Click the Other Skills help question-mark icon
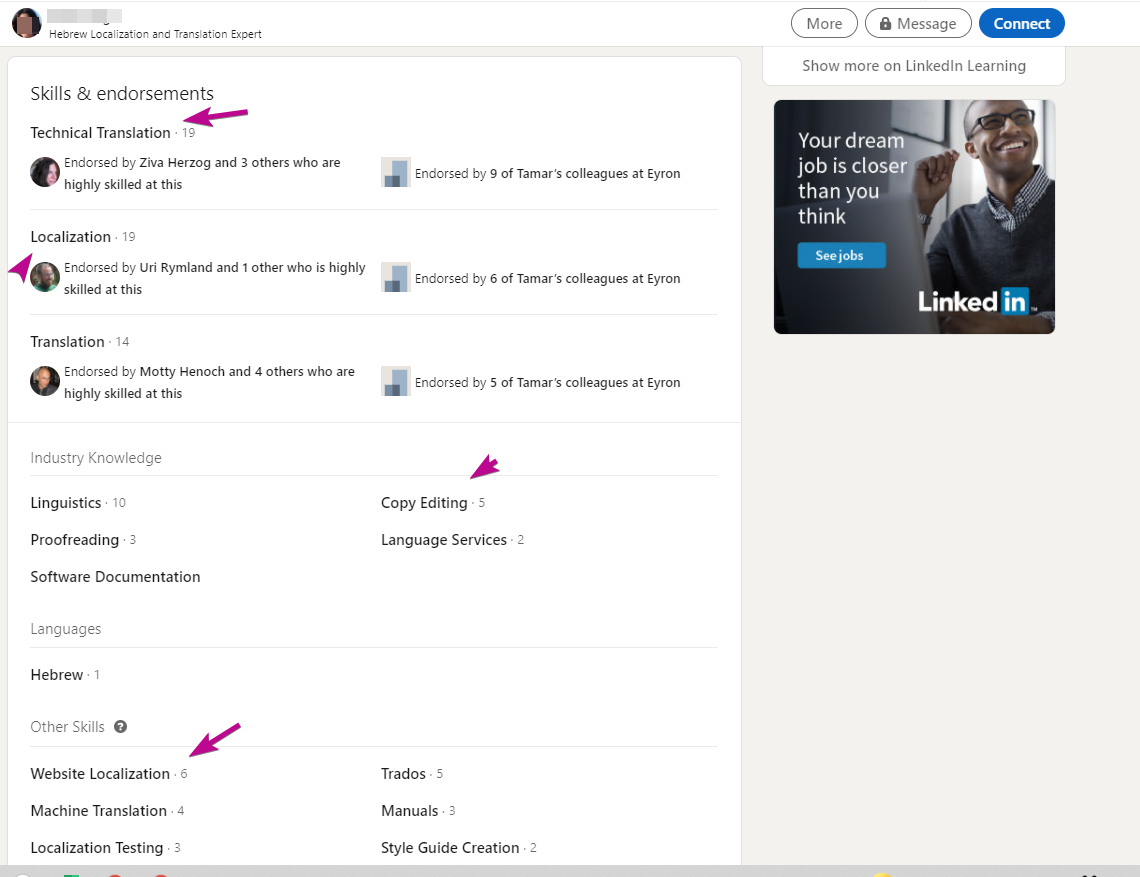Screen dimensions: 1140x877 click(121, 726)
